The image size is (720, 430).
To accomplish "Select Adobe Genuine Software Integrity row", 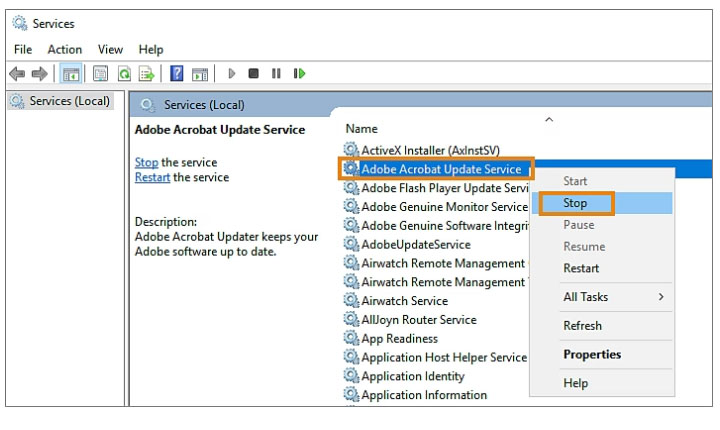I will (x=444, y=226).
